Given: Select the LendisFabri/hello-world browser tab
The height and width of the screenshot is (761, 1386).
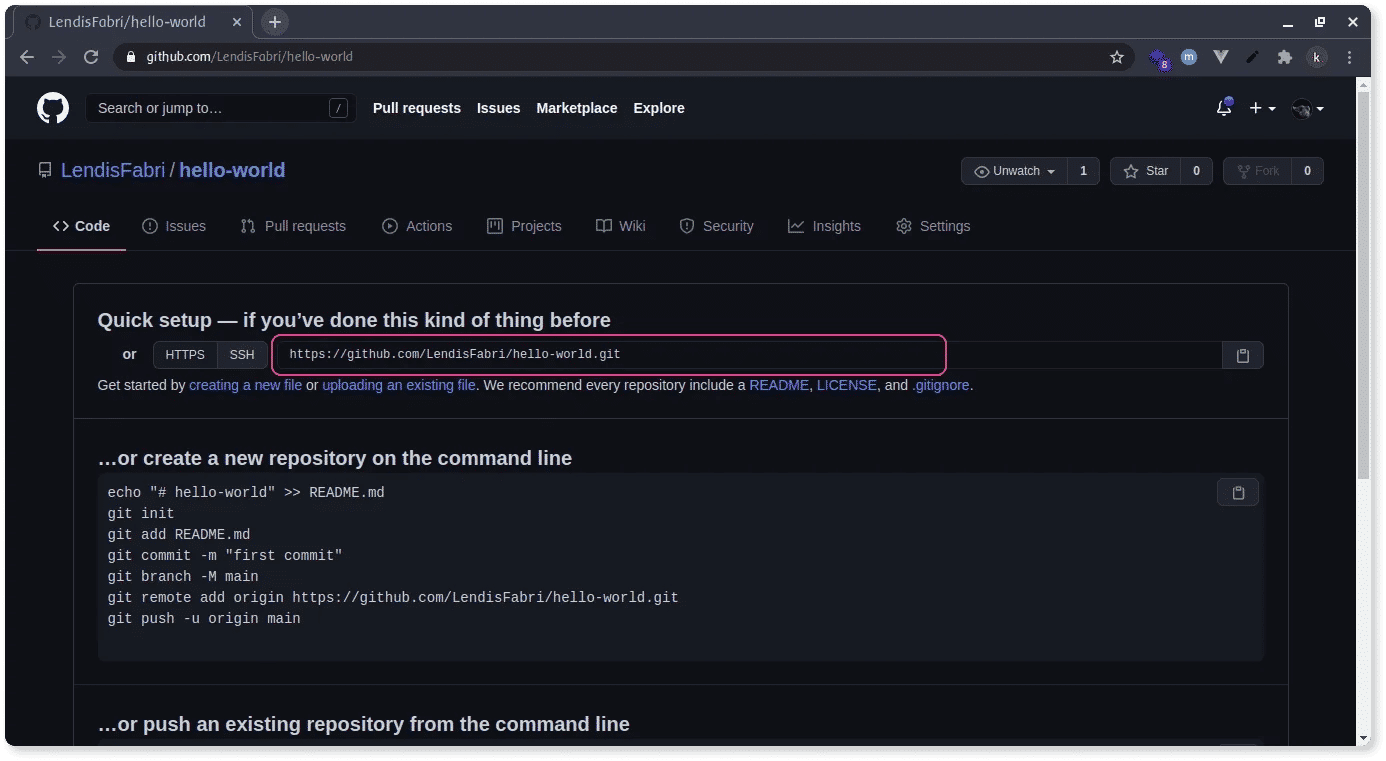Looking at the screenshot, I should [132, 22].
